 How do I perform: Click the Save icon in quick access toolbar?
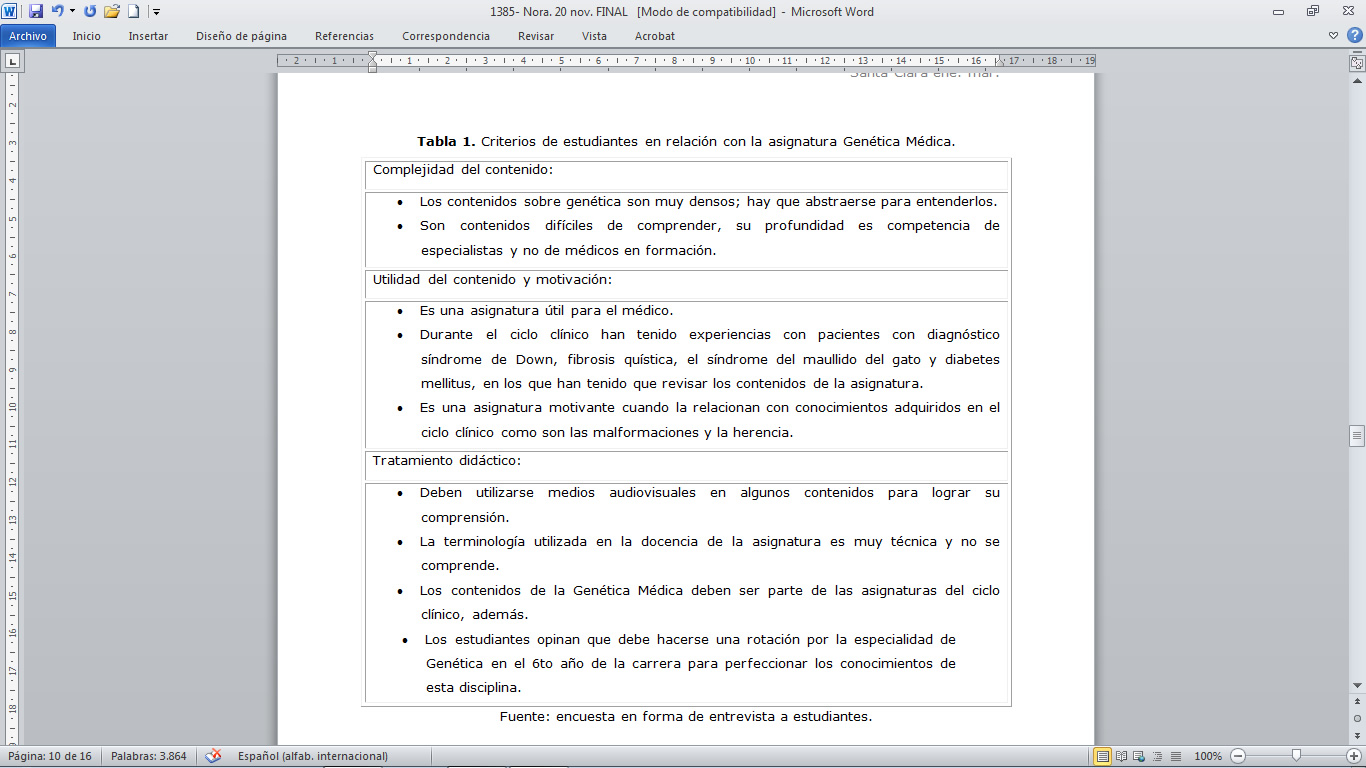click(36, 12)
